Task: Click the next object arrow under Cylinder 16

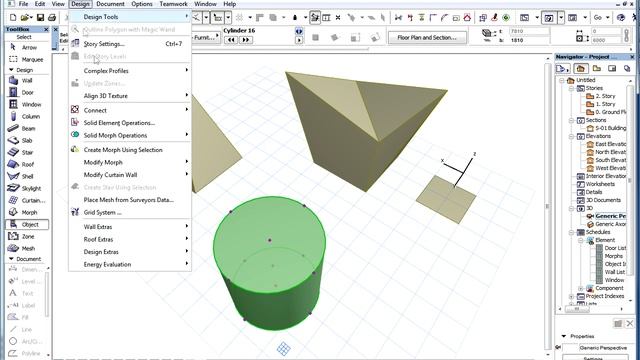Action: coord(246,40)
